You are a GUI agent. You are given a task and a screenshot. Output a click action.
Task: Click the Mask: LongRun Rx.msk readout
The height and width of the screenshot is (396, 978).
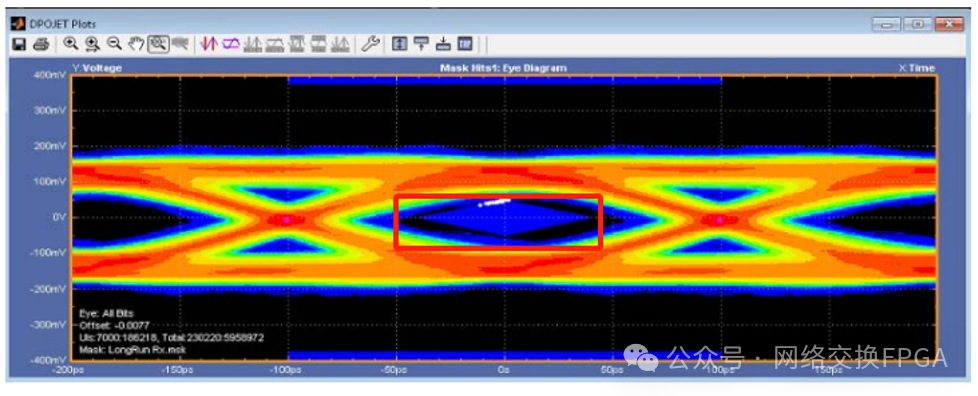click(132, 350)
